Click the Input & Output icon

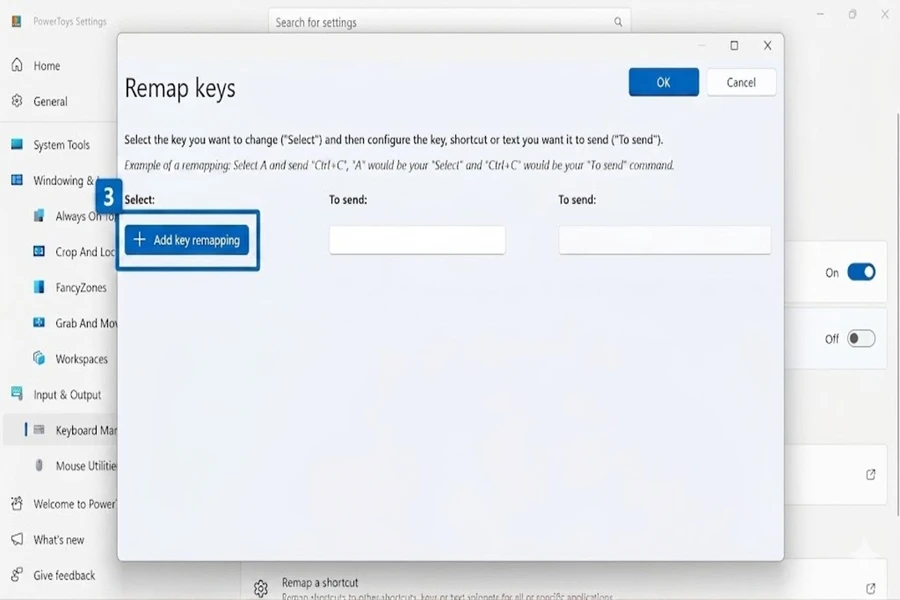17,393
